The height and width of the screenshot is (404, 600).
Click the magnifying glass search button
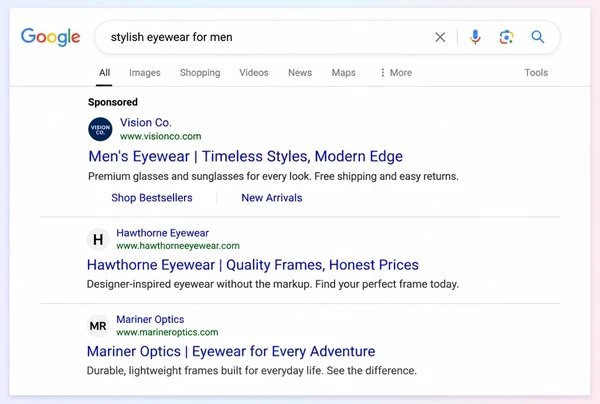tap(538, 37)
